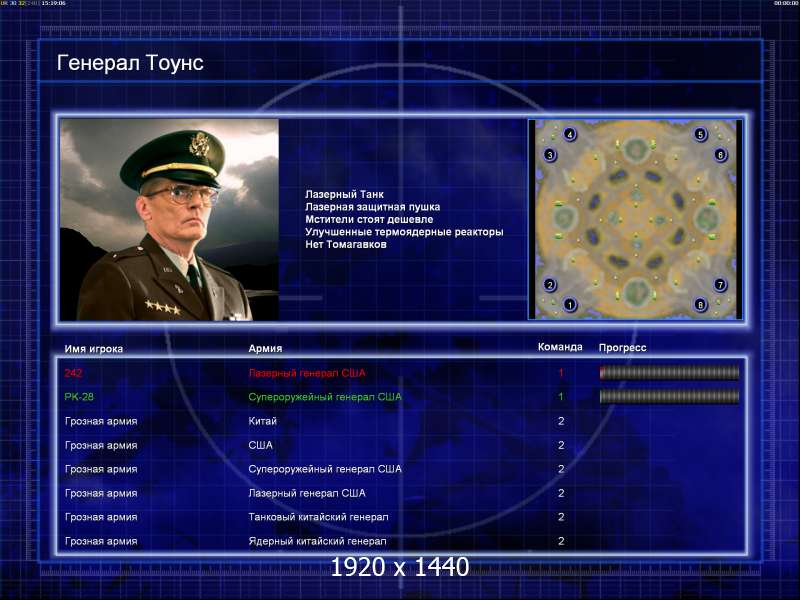Click the loading progress bar for player 242
Screen dimensions: 800x600
click(x=669, y=373)
